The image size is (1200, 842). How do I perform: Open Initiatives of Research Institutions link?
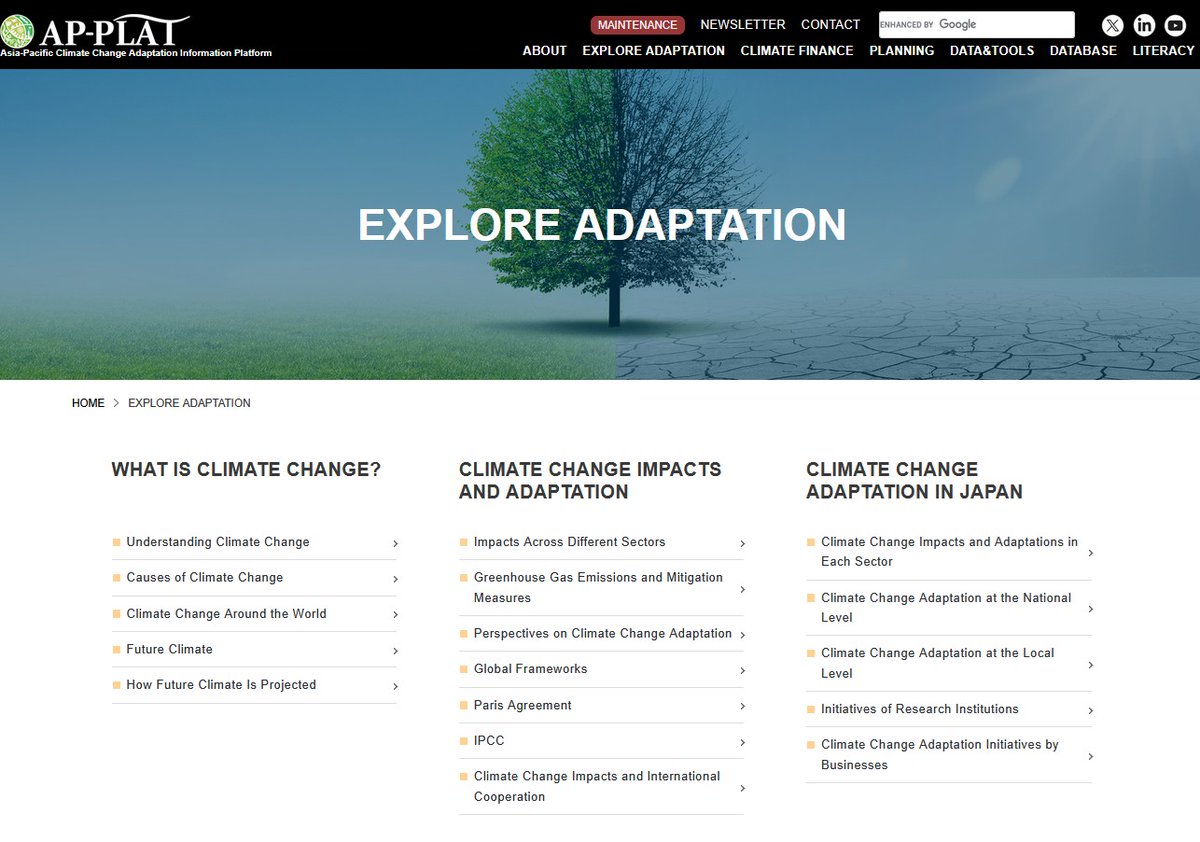[x=920, y=709]
